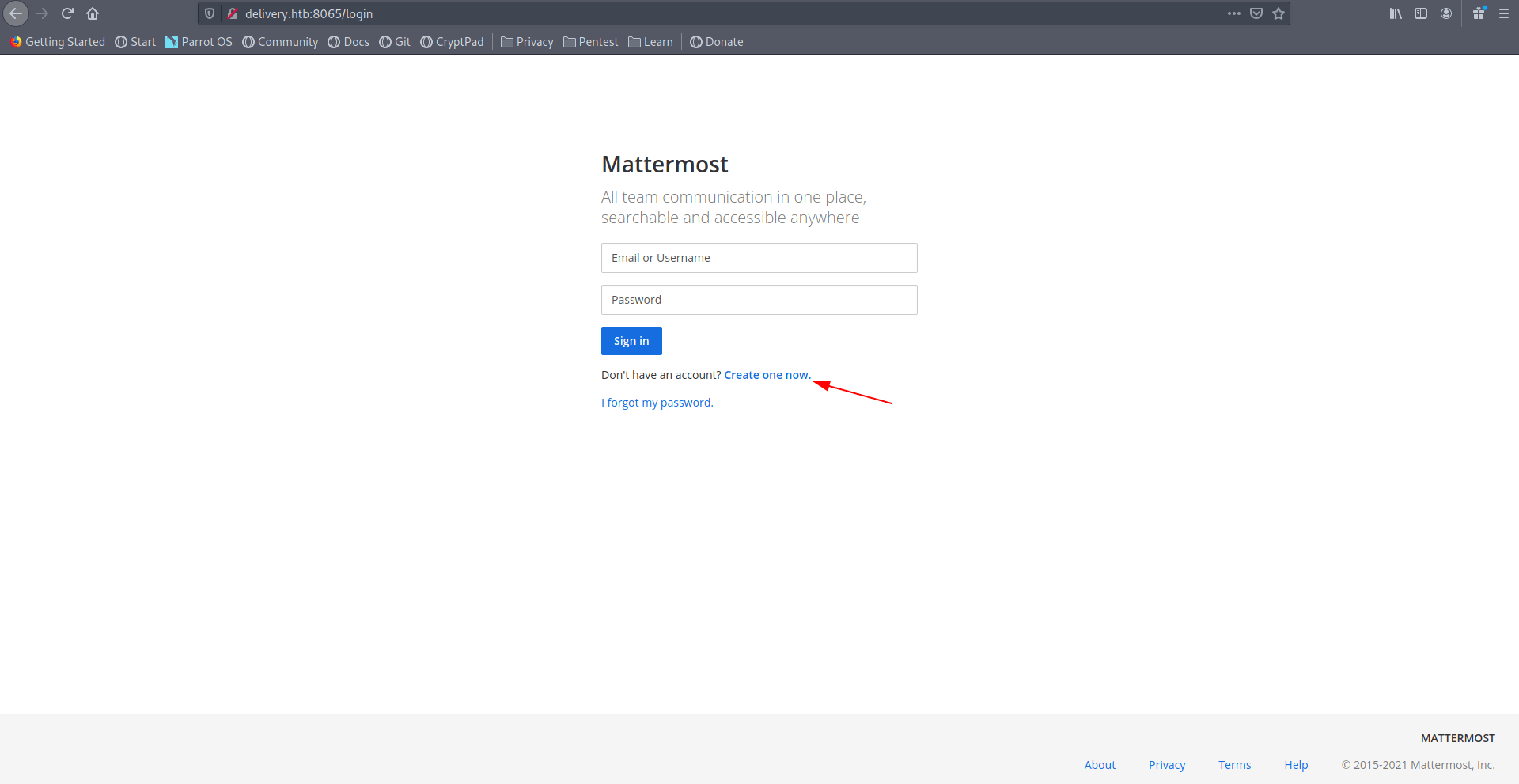The height and width of the screenshot is (784, 1519).
Task: Follow the Create one now link
Action: coord(767,375)
